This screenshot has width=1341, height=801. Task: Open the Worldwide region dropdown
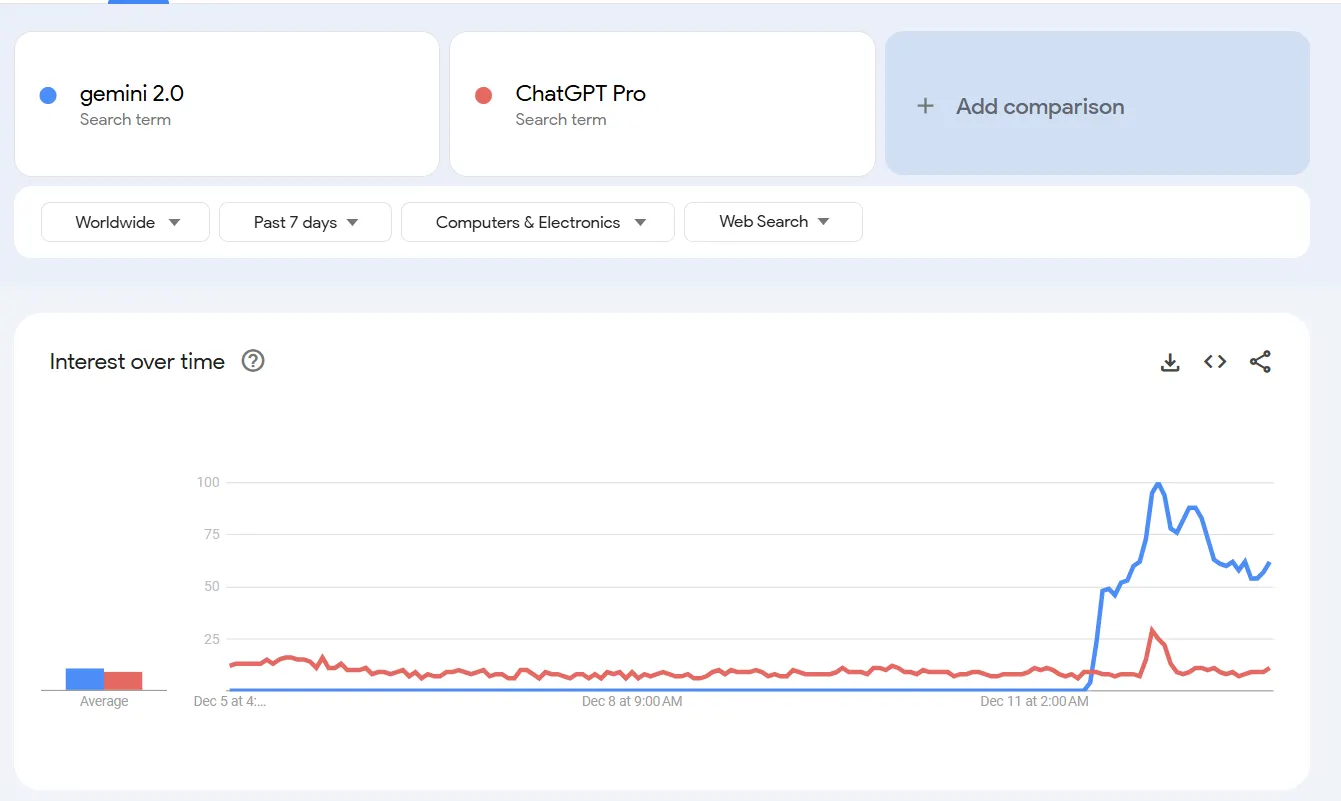[x=126, y=222]
